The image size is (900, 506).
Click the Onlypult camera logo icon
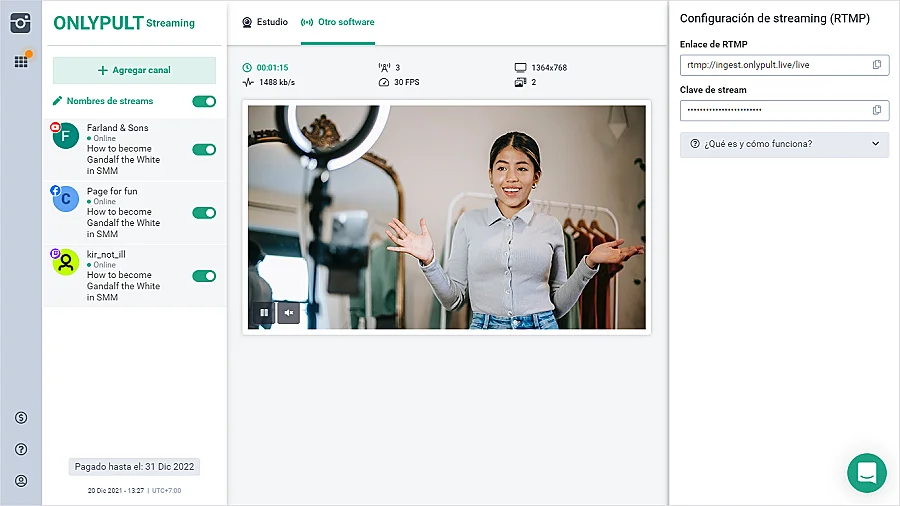(20, 22)
